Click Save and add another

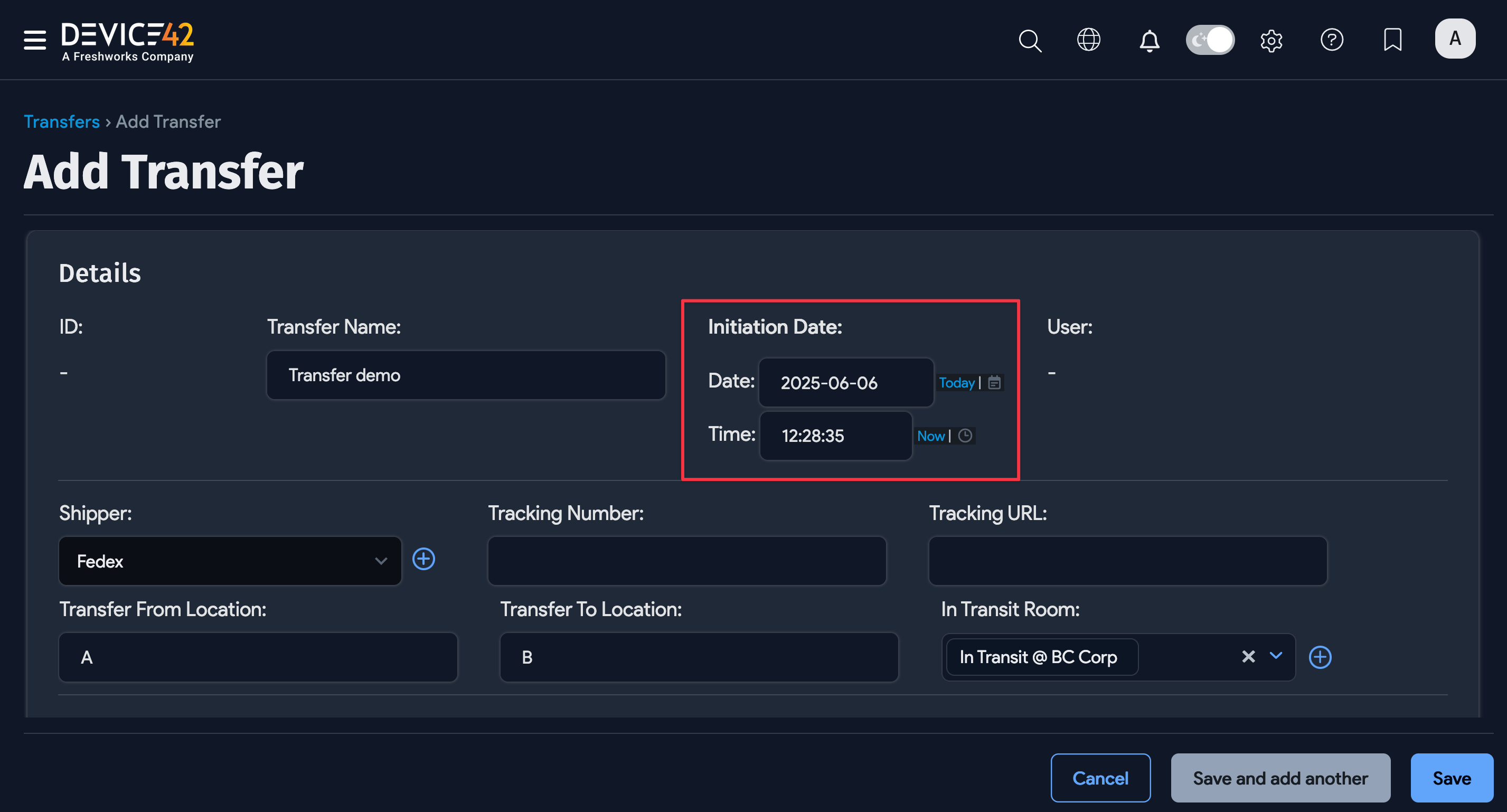[1280, 778]
